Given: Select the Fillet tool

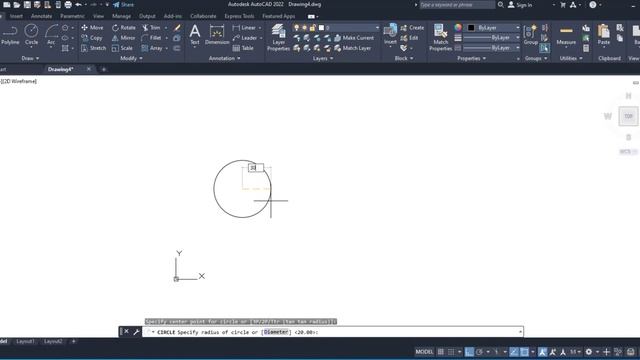Looking at the screenshot, I should 151,38.
